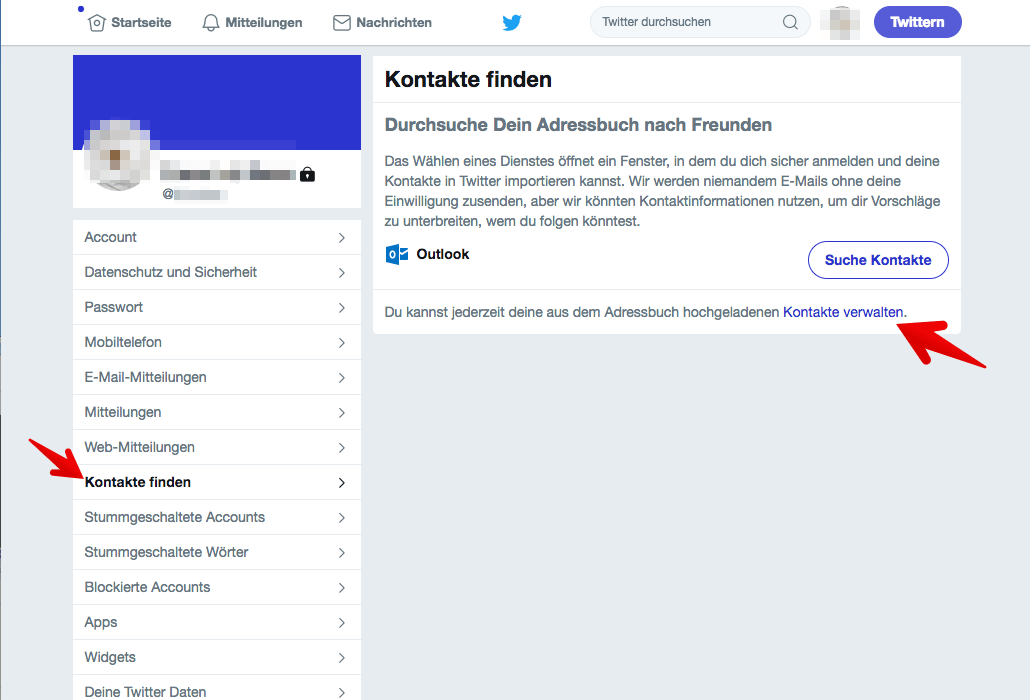Screen dimensions: 1030x700
Task: Open Deine Twitter Daten
Action: [217, 688]
